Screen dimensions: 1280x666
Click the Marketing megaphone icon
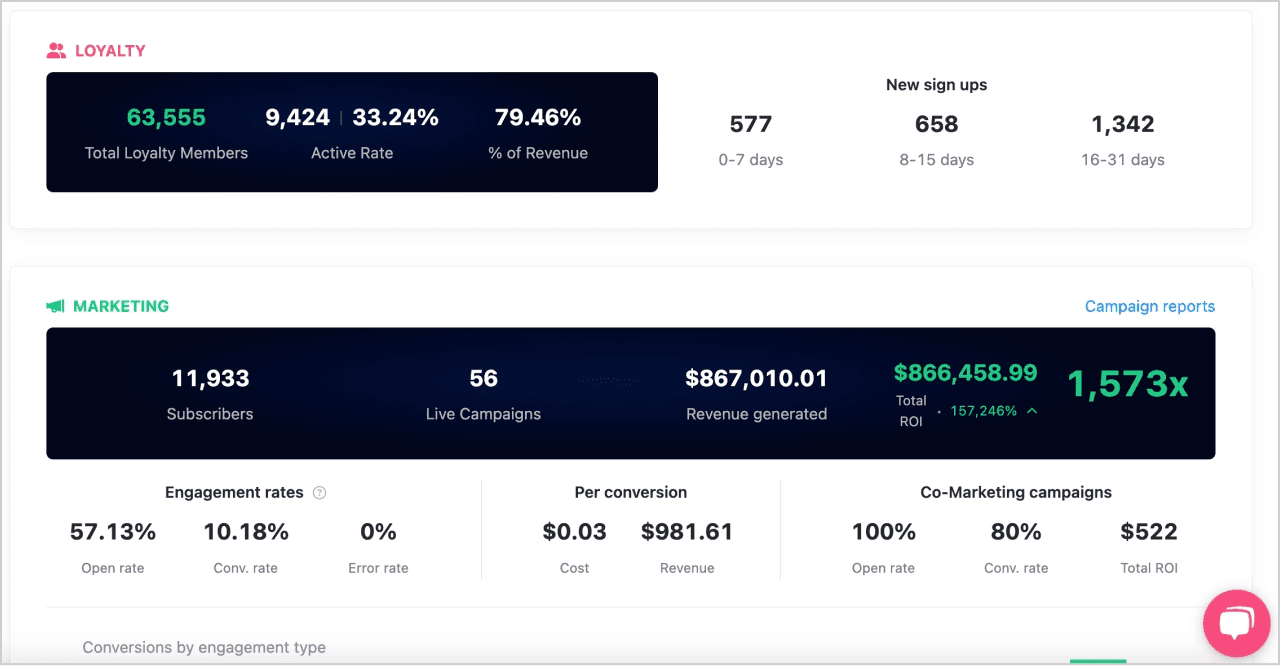tap(56, 306)
